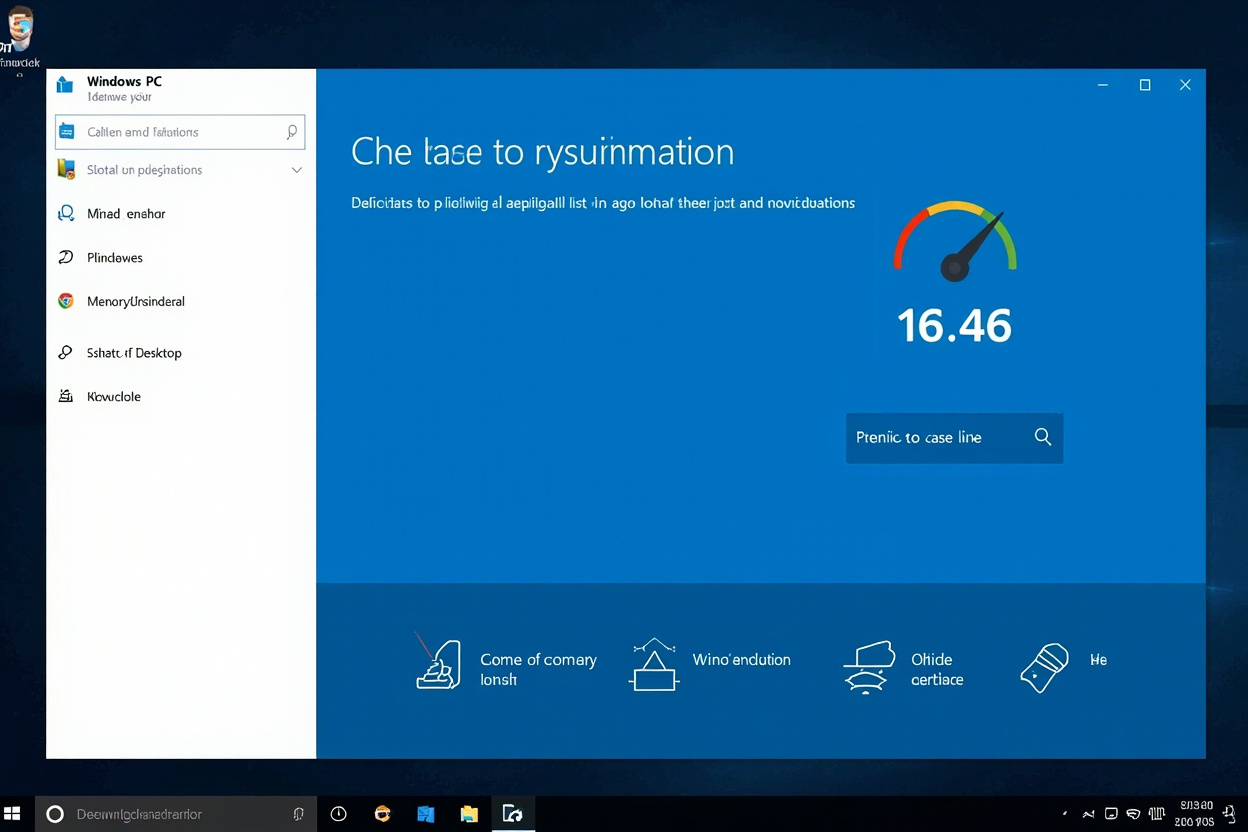Focus the 'Calten amd fatiations' search field
The width and height of the screenshot is (1248, 832).
coord(180,132)
